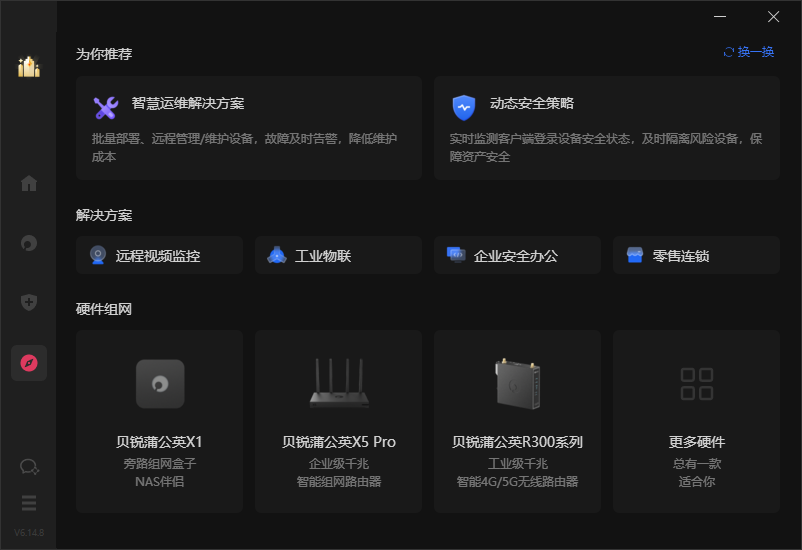Viewport: 802px width, 550px height.
Task: Click the 解决方案 section heading
Action: click(x=104, y=215)
